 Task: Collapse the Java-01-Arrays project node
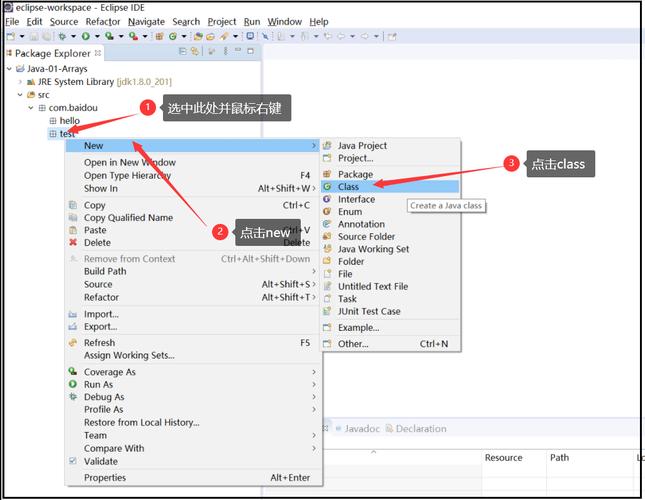point(9,69)
